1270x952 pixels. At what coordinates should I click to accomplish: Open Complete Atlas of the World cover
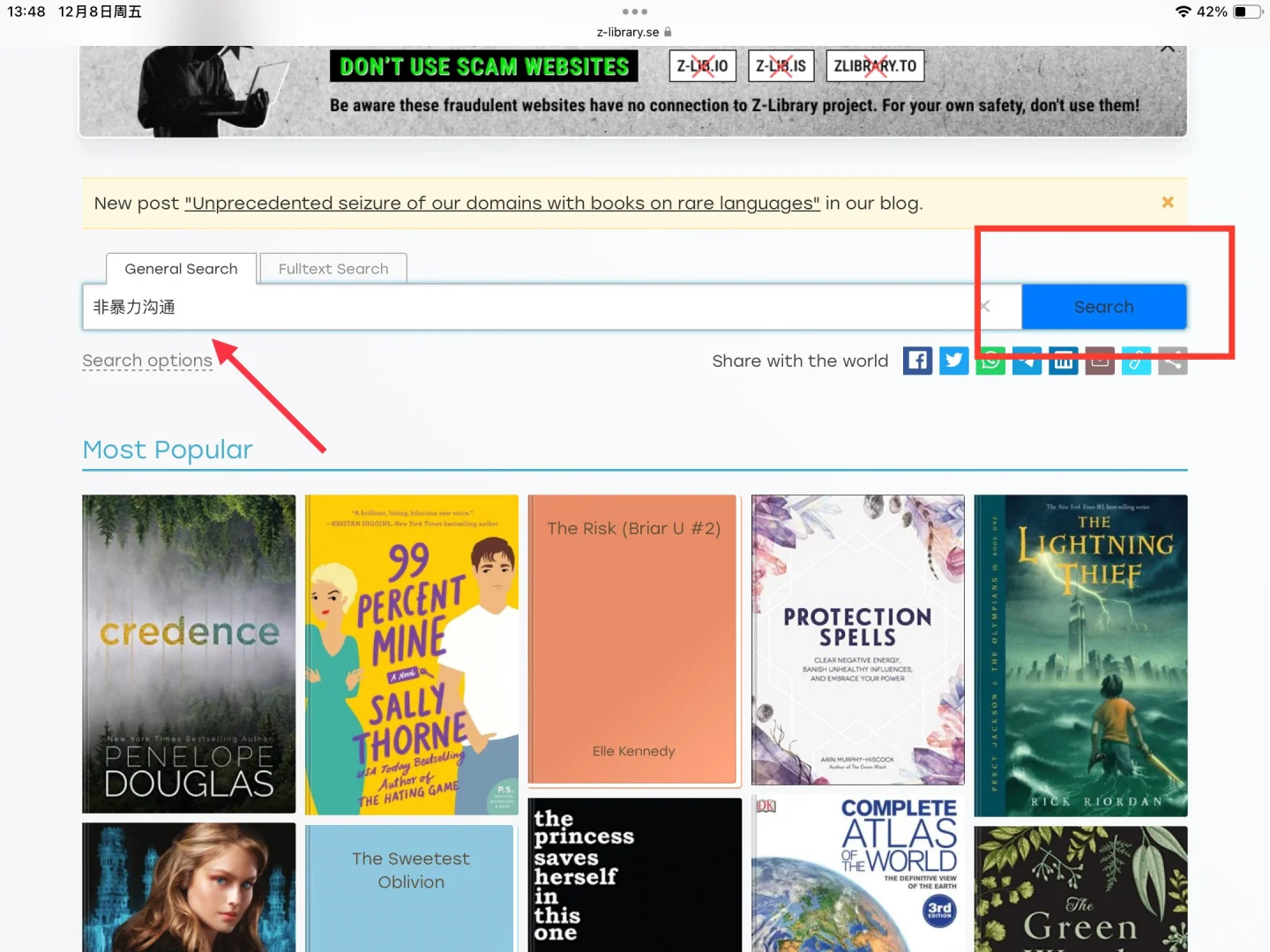tap(857, 874)
